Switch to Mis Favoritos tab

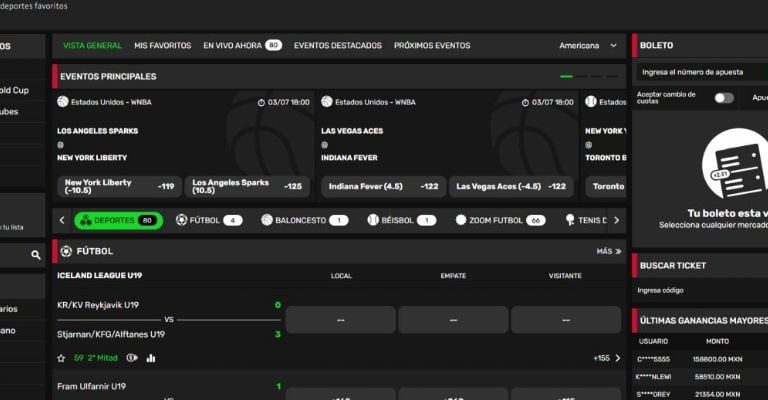tap(163, 46)
